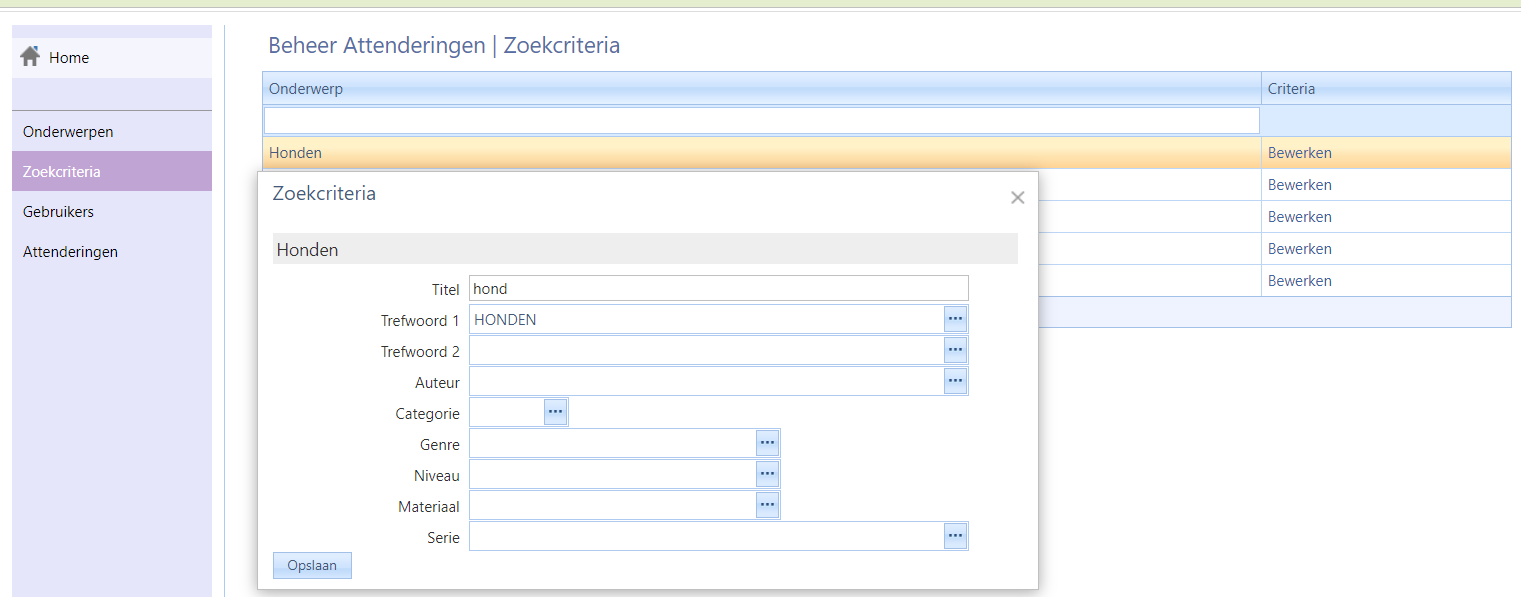Open lookup for Trefwoord 1 field

pyautogui.click(x=955, y=319)
